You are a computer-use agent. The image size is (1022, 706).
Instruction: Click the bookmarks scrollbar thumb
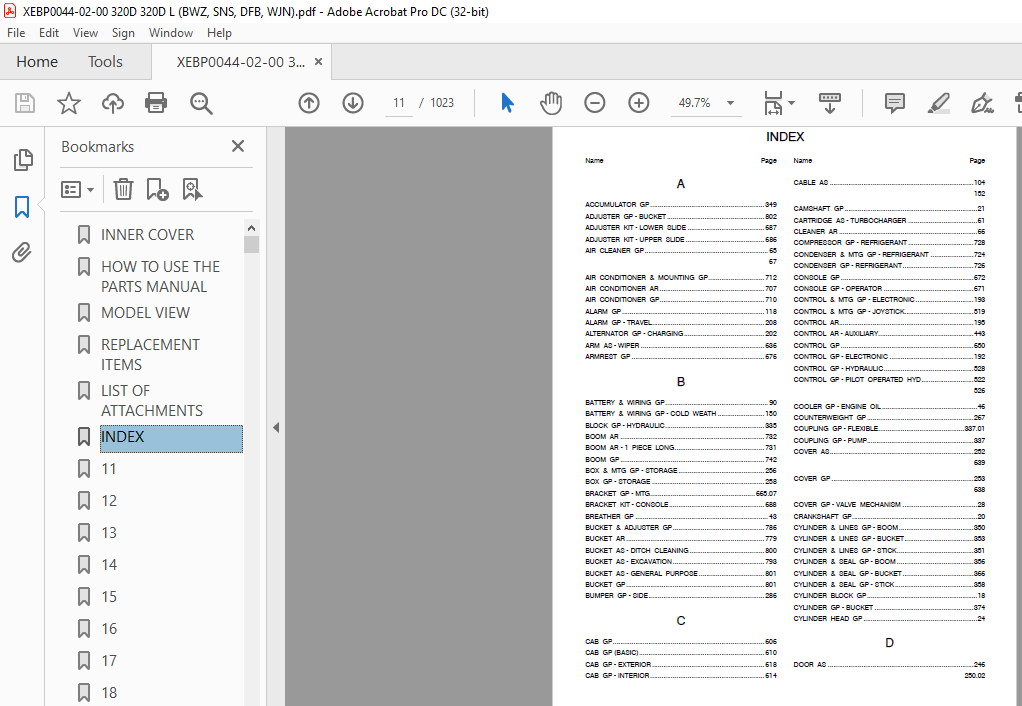click(x=252, y=244)
